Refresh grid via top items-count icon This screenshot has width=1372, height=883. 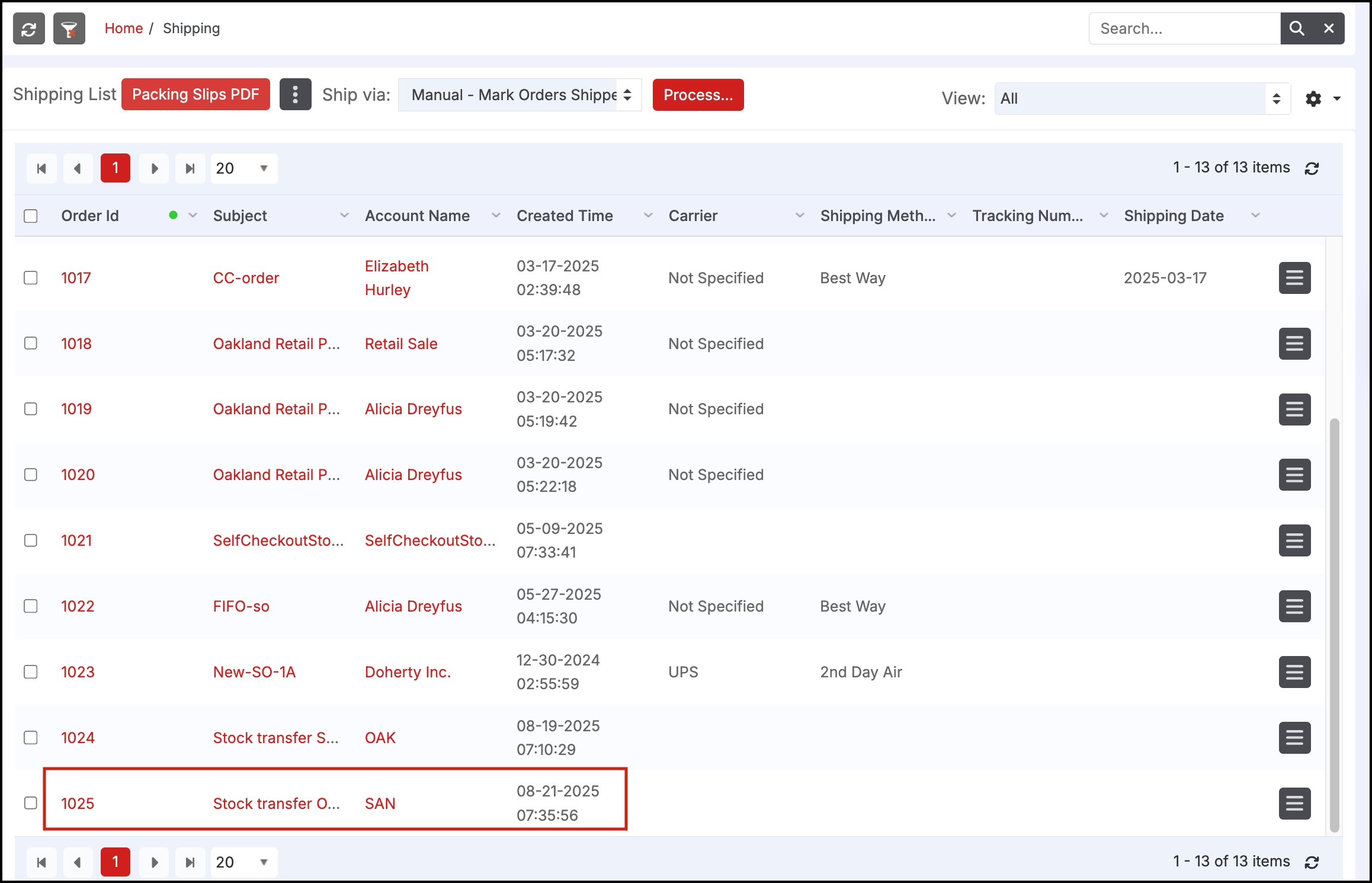1312,168
